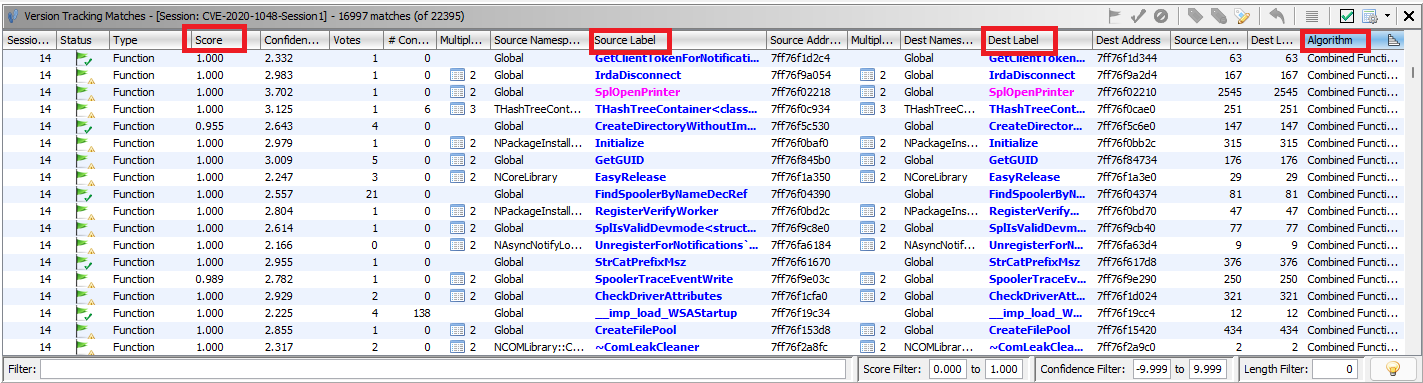Select source length 2545 cell
The image size is (1423, 383).
[1209, 92]
